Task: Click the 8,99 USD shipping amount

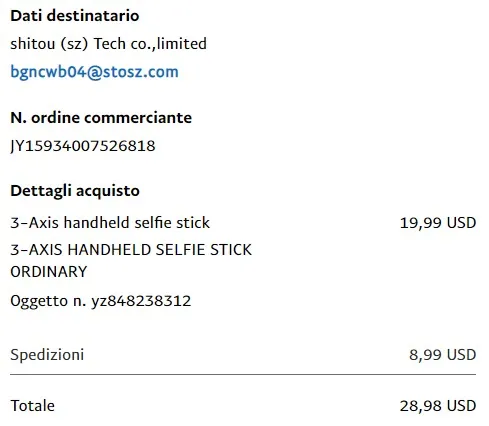Action: coord(442,355)
